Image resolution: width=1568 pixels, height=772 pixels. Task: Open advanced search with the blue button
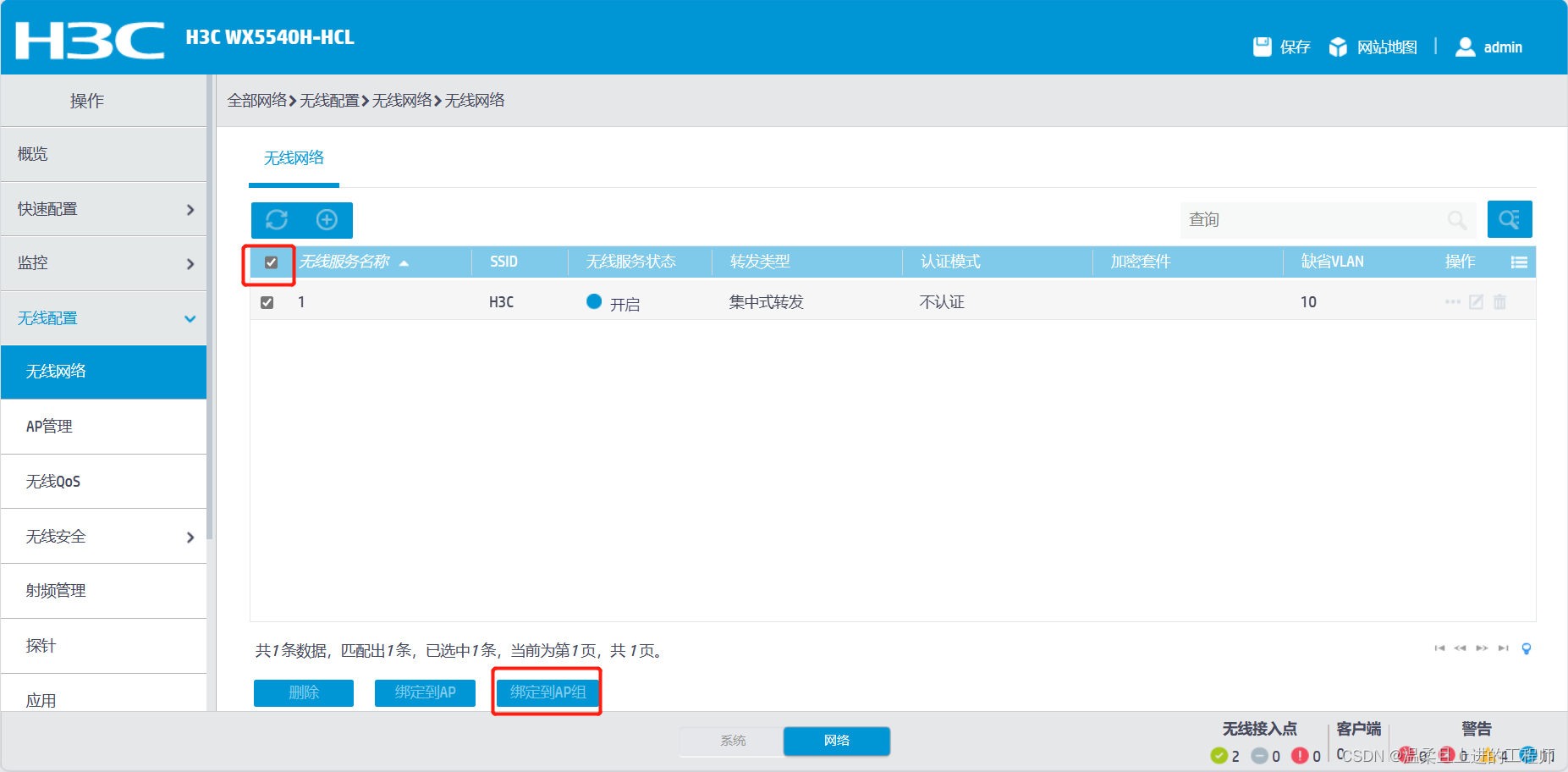(x=1510, y=220)
